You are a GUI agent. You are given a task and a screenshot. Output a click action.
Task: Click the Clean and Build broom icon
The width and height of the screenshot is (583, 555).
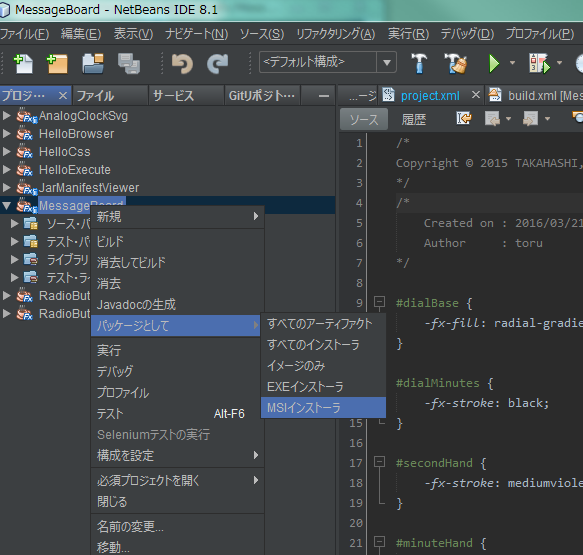pyautogui.click(x=455, y=63)
